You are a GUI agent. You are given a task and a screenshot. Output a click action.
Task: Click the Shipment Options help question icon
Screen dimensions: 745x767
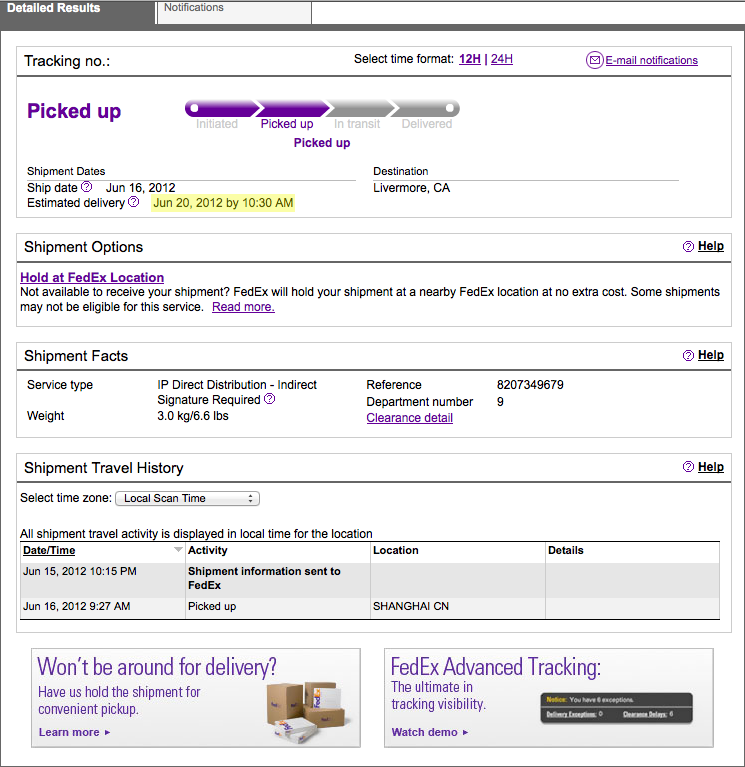click(688, 247)
